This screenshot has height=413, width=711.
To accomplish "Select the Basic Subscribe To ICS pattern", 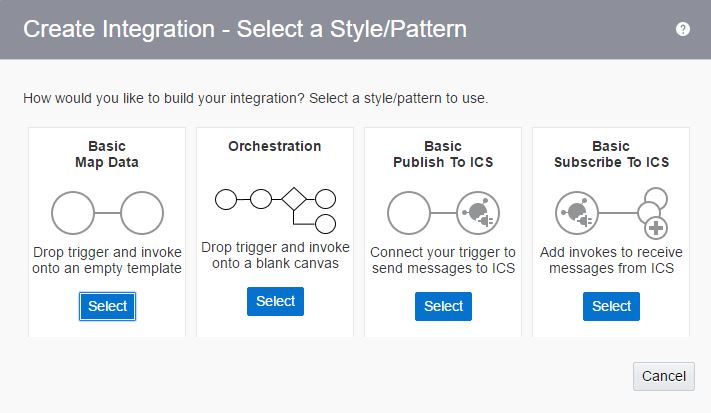I will pyautogui.click(x=611, y=306).
